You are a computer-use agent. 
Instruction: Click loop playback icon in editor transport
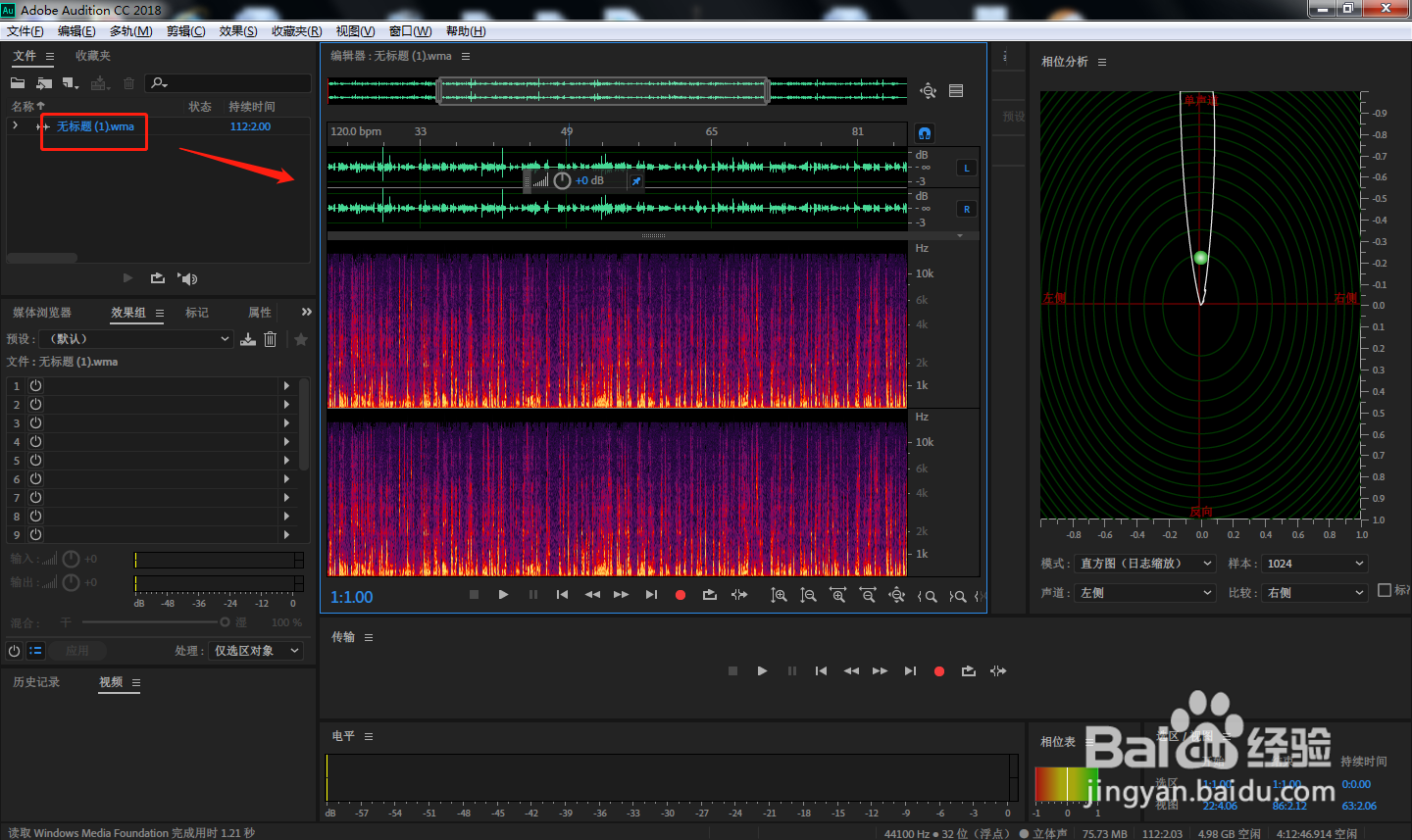[710, 595]
